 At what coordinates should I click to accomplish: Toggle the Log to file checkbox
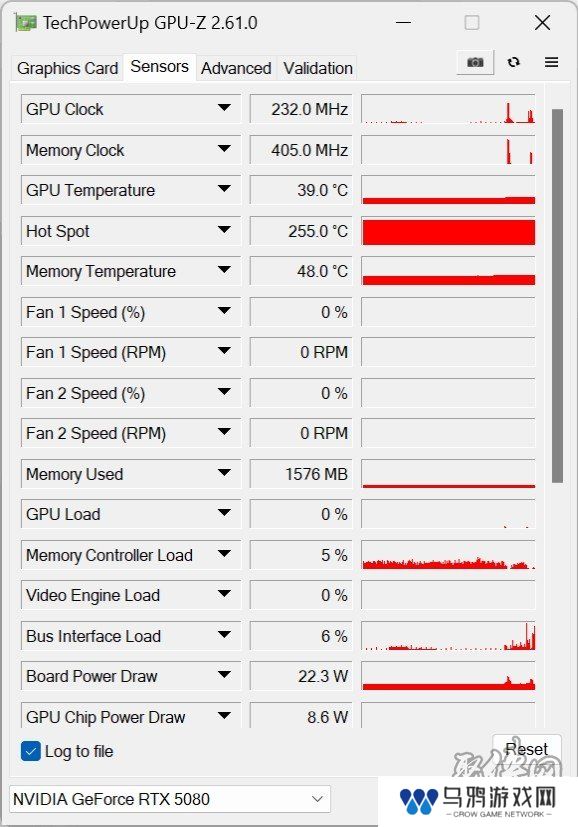31,751
